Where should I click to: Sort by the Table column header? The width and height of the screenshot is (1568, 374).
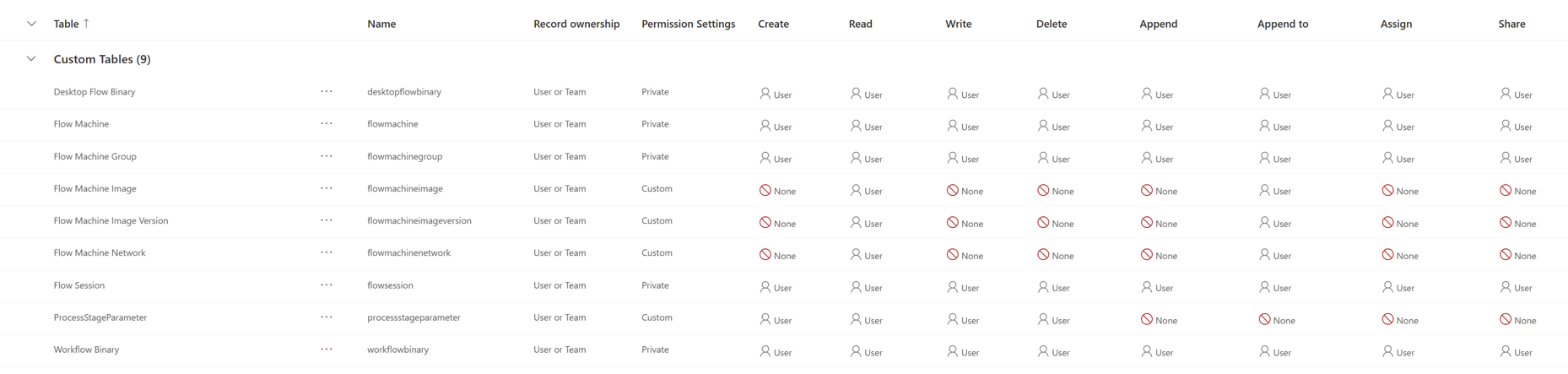pyautogui.click(x=67, y=24)
